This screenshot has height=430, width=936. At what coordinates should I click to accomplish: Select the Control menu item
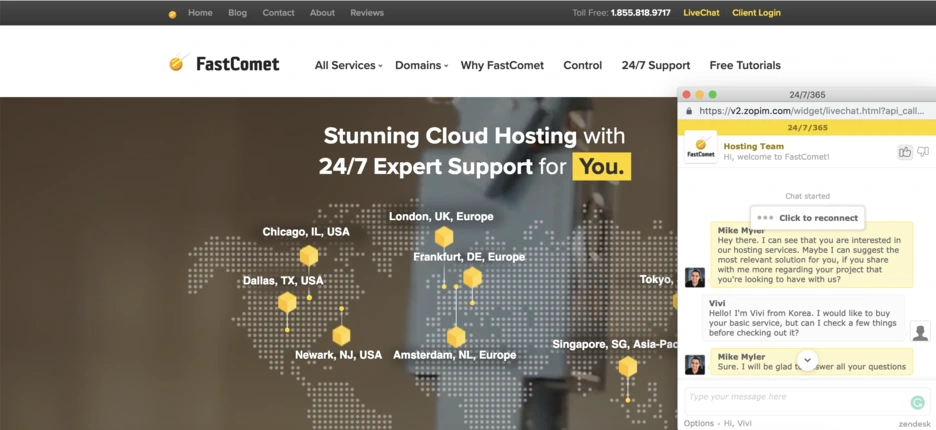[583, 66]
